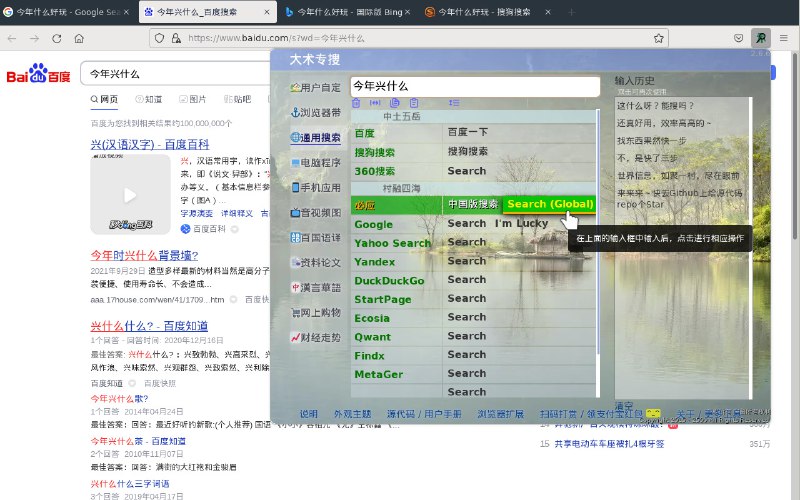Click Search in the DuckDuckGo row
This screenshot has width=800, height=500.
466,280
